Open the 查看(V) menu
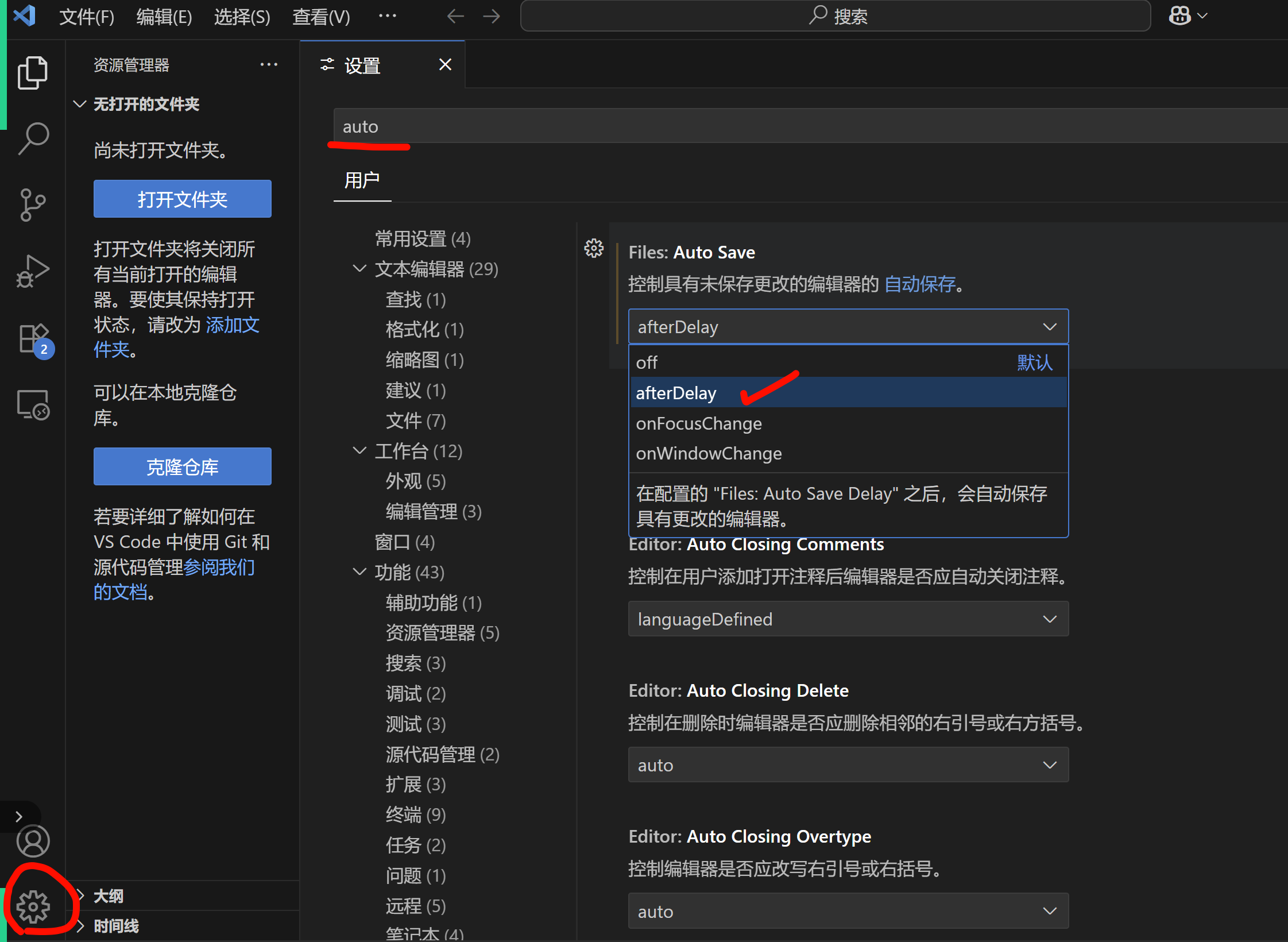Viewport: 1288px width, 942px height. coord(321,17)
